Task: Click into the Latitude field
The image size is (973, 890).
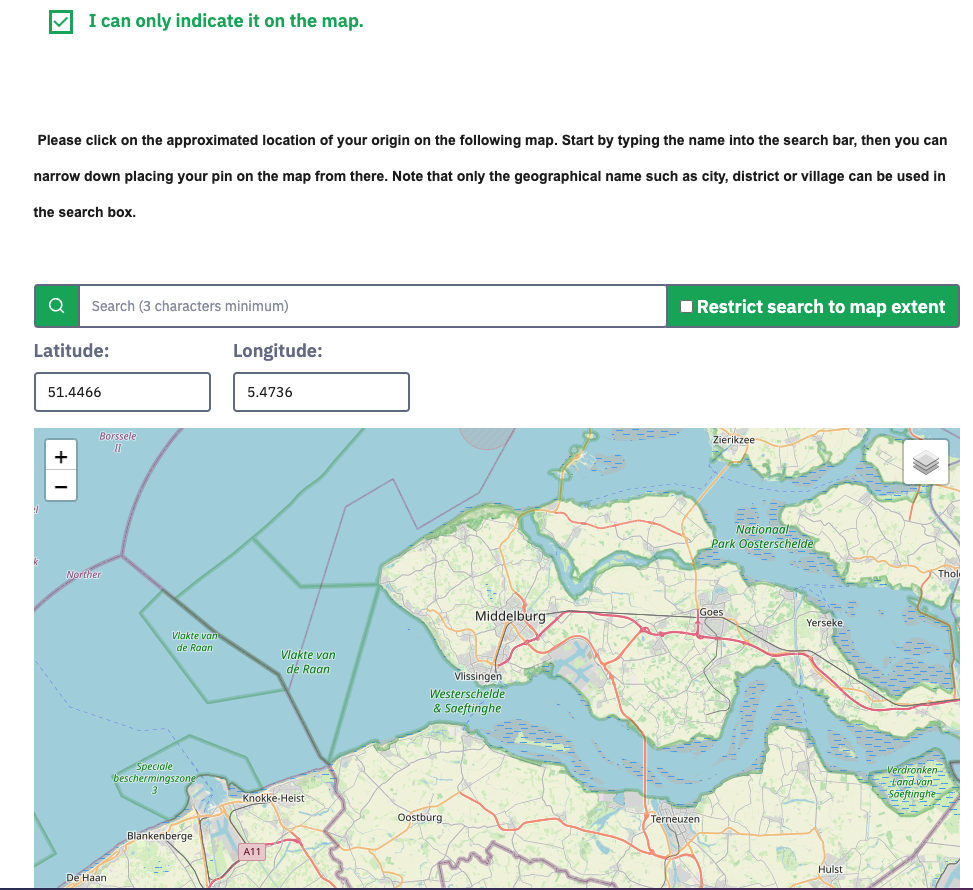Action: click(122, 392)
